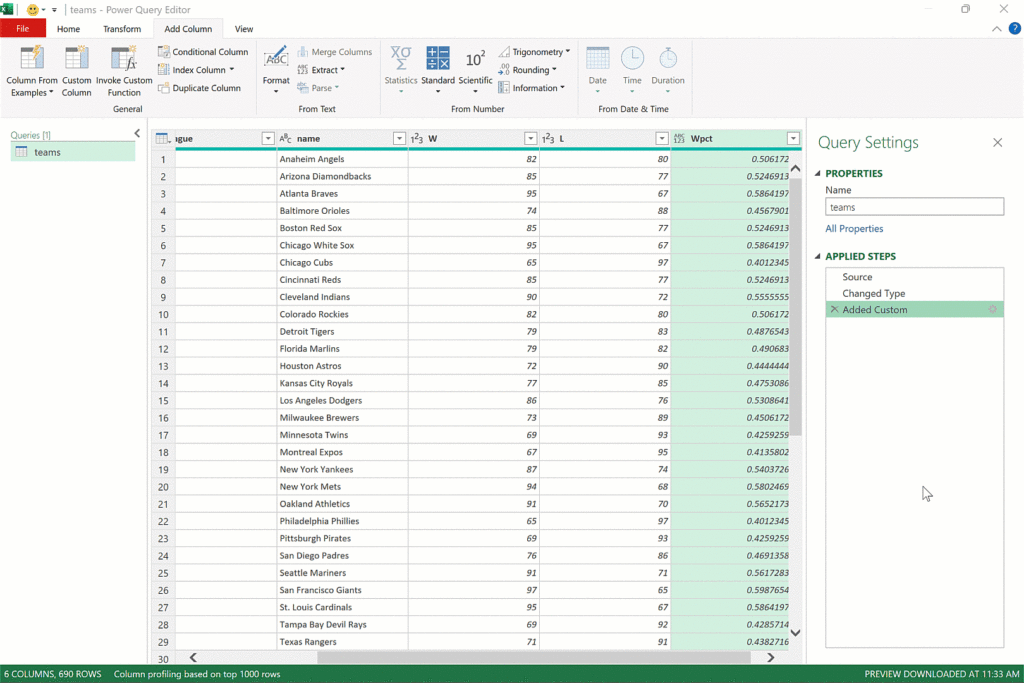The width and height of the screenshot is (1024, 683).
Task: Collapse the Properties section triangle
Action: (818, 174)
